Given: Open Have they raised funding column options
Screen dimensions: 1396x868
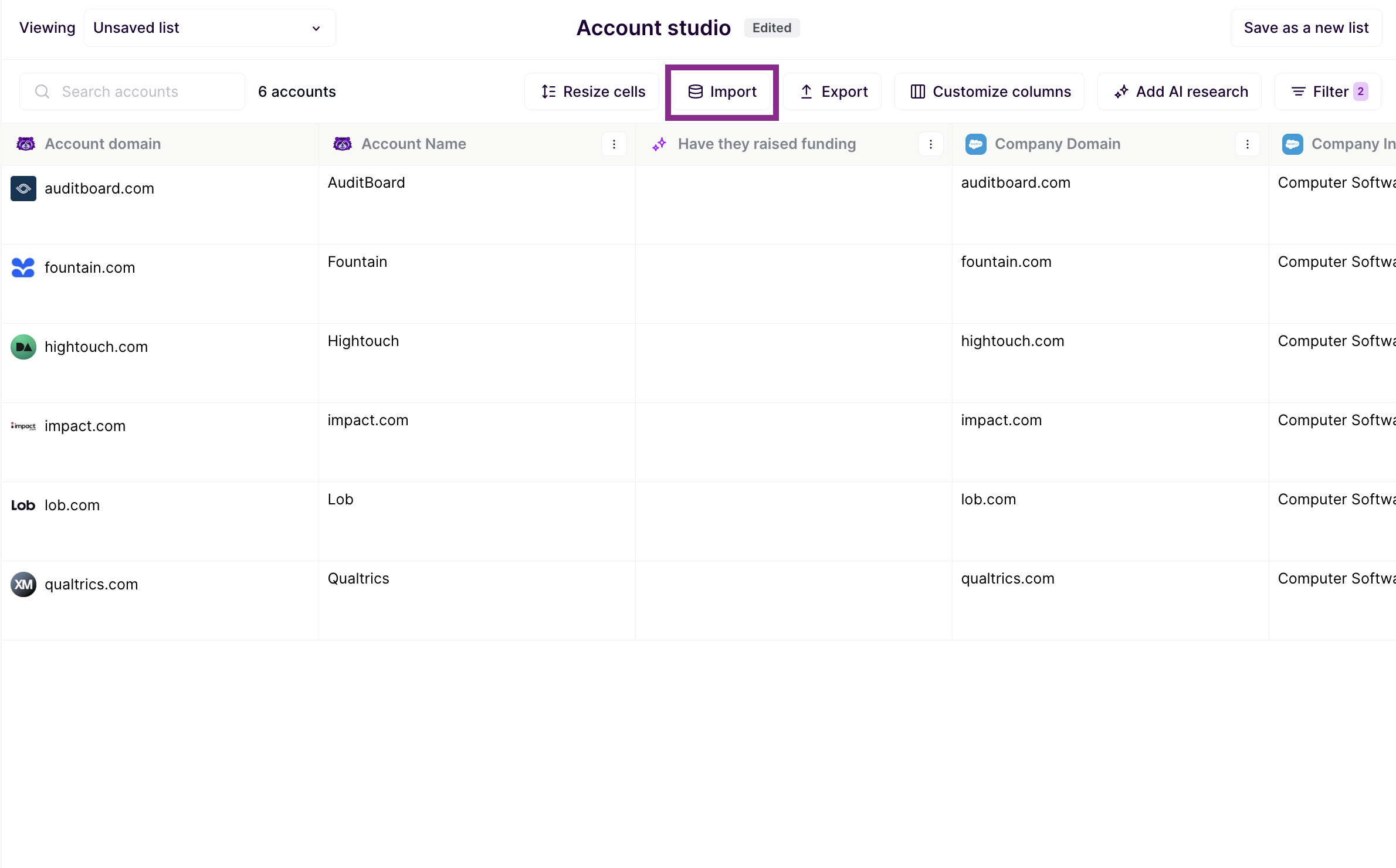Looking at the screenshot, I should coord(931,144).
